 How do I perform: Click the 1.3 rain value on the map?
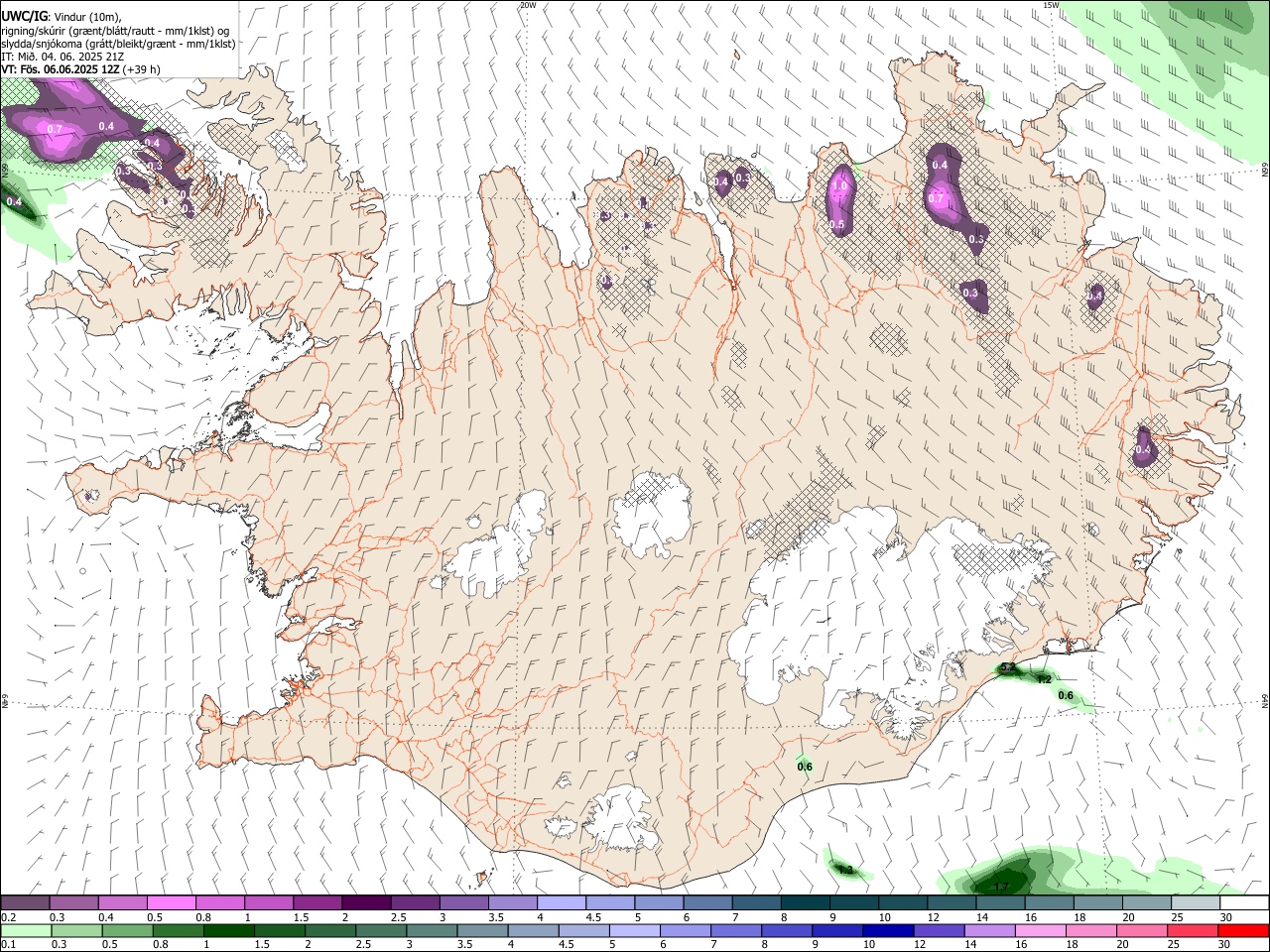845,871
